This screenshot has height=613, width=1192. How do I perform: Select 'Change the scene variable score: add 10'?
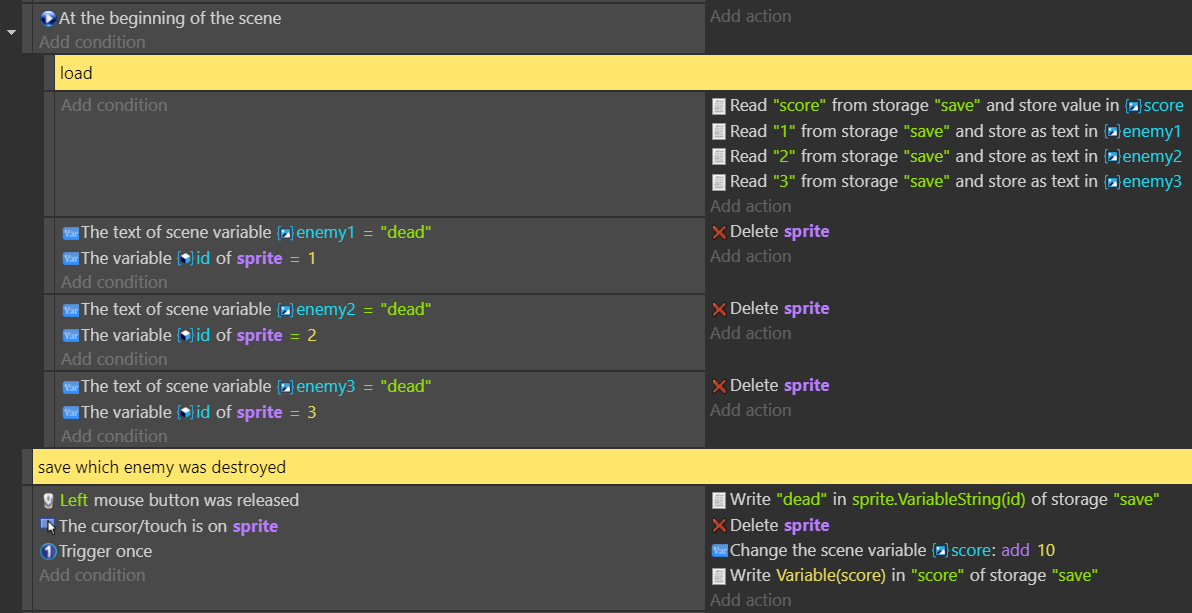(892, 551)
